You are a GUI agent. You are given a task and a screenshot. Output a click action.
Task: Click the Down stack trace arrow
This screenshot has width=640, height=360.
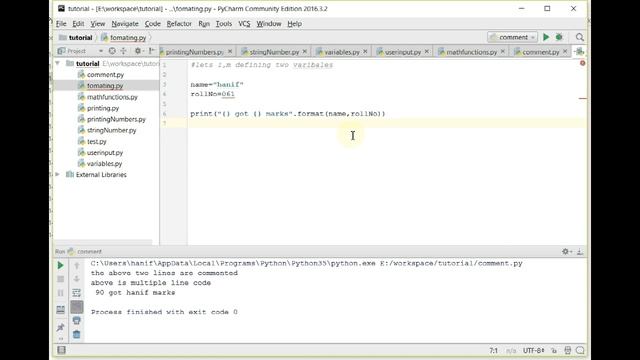[77, 279]
